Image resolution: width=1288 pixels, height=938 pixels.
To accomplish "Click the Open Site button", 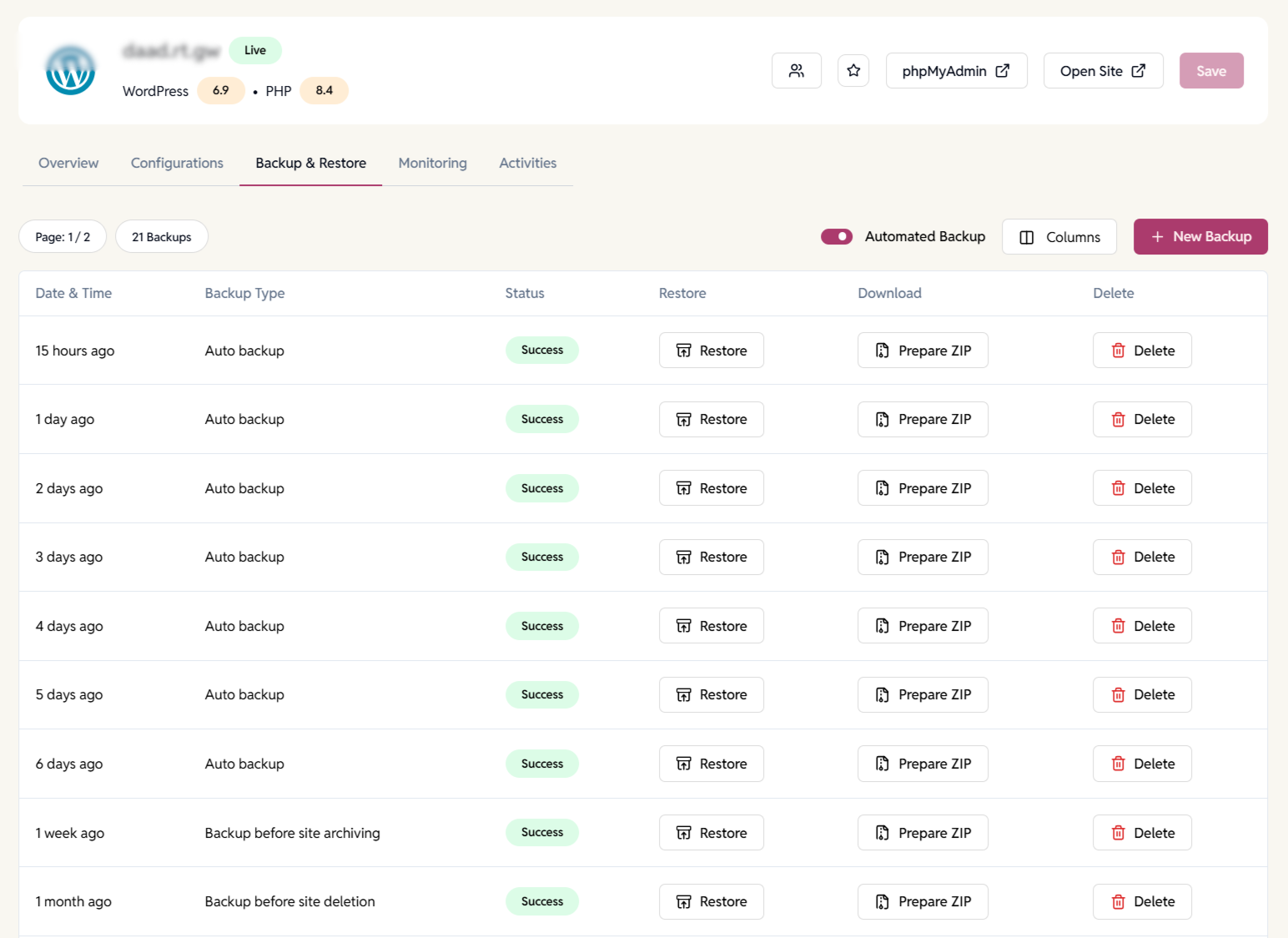I will click(x=1102, y=71).
